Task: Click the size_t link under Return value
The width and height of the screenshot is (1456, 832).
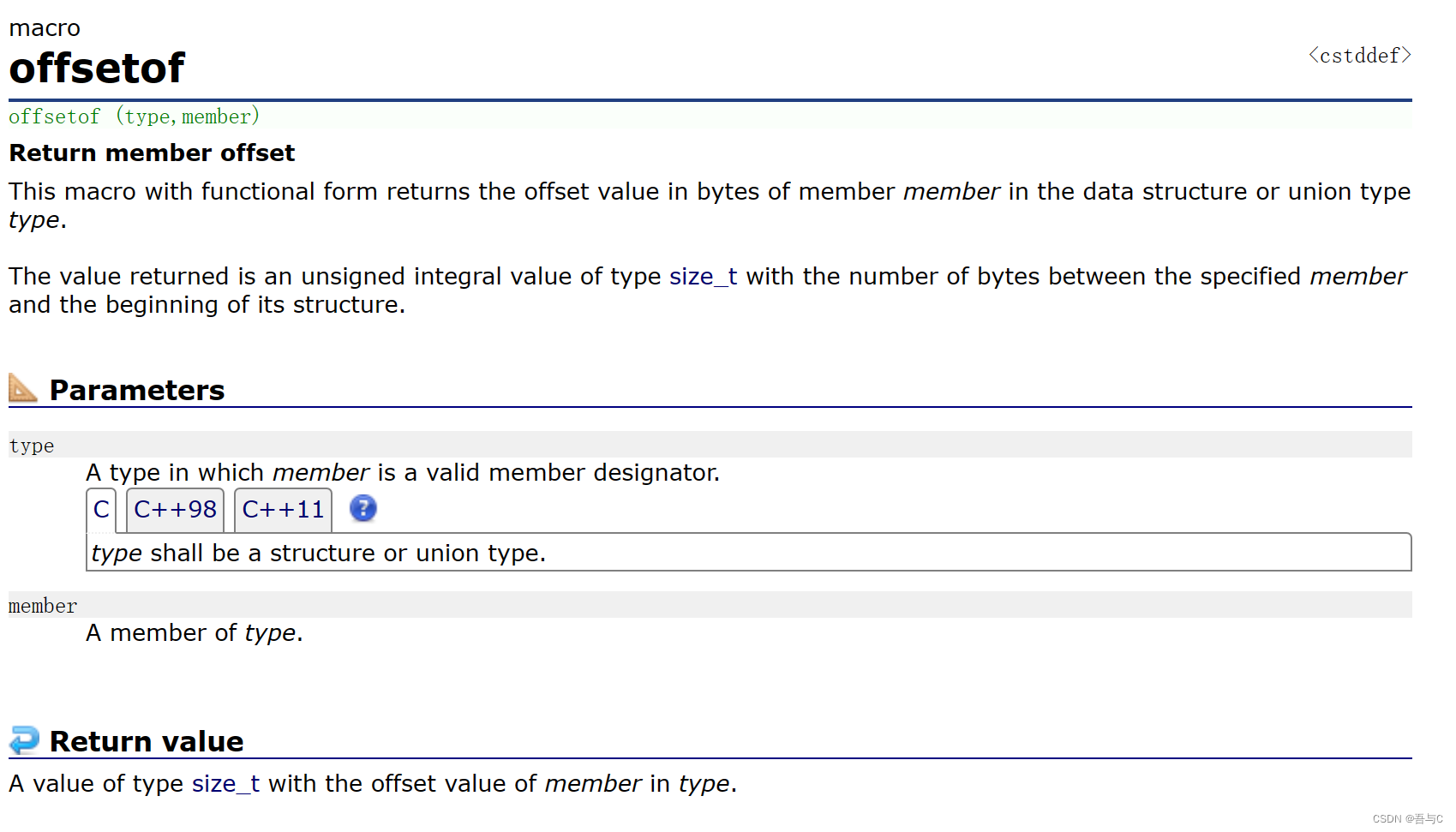Action: pos(225,784)
